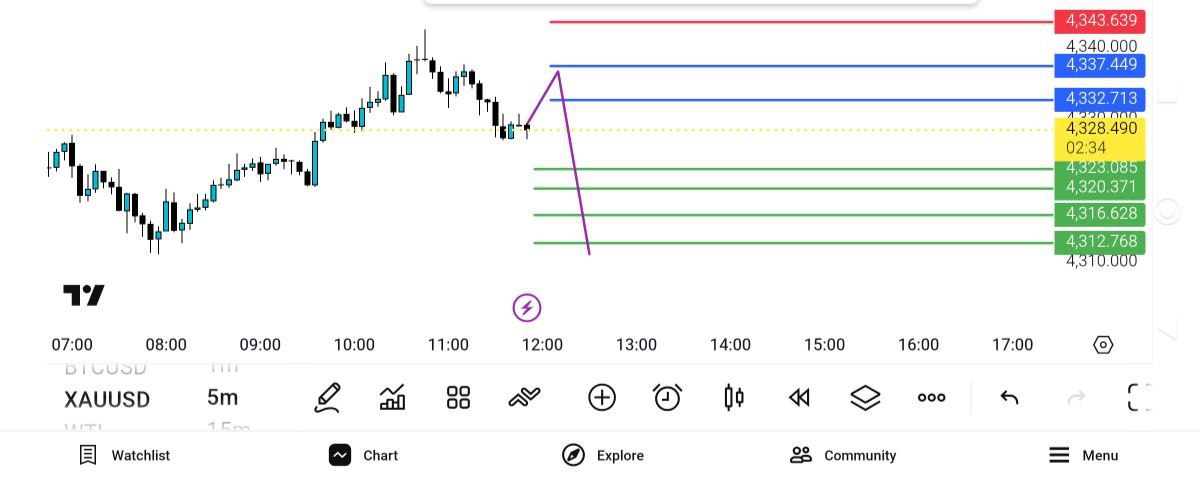Open the Menu button
The width and height of the screenshot is (1200, 480).
(x=1083, y=456)
